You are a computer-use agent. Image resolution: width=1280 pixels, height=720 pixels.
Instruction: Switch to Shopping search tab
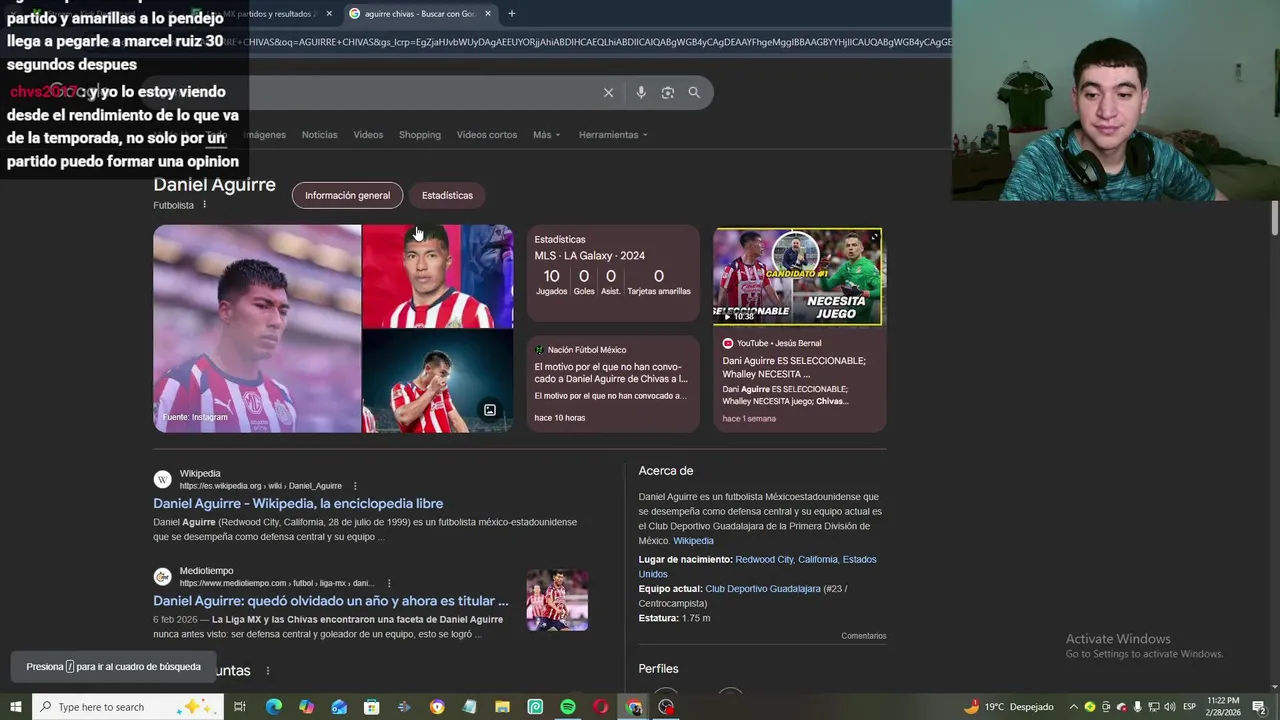[x=420, y=135]
